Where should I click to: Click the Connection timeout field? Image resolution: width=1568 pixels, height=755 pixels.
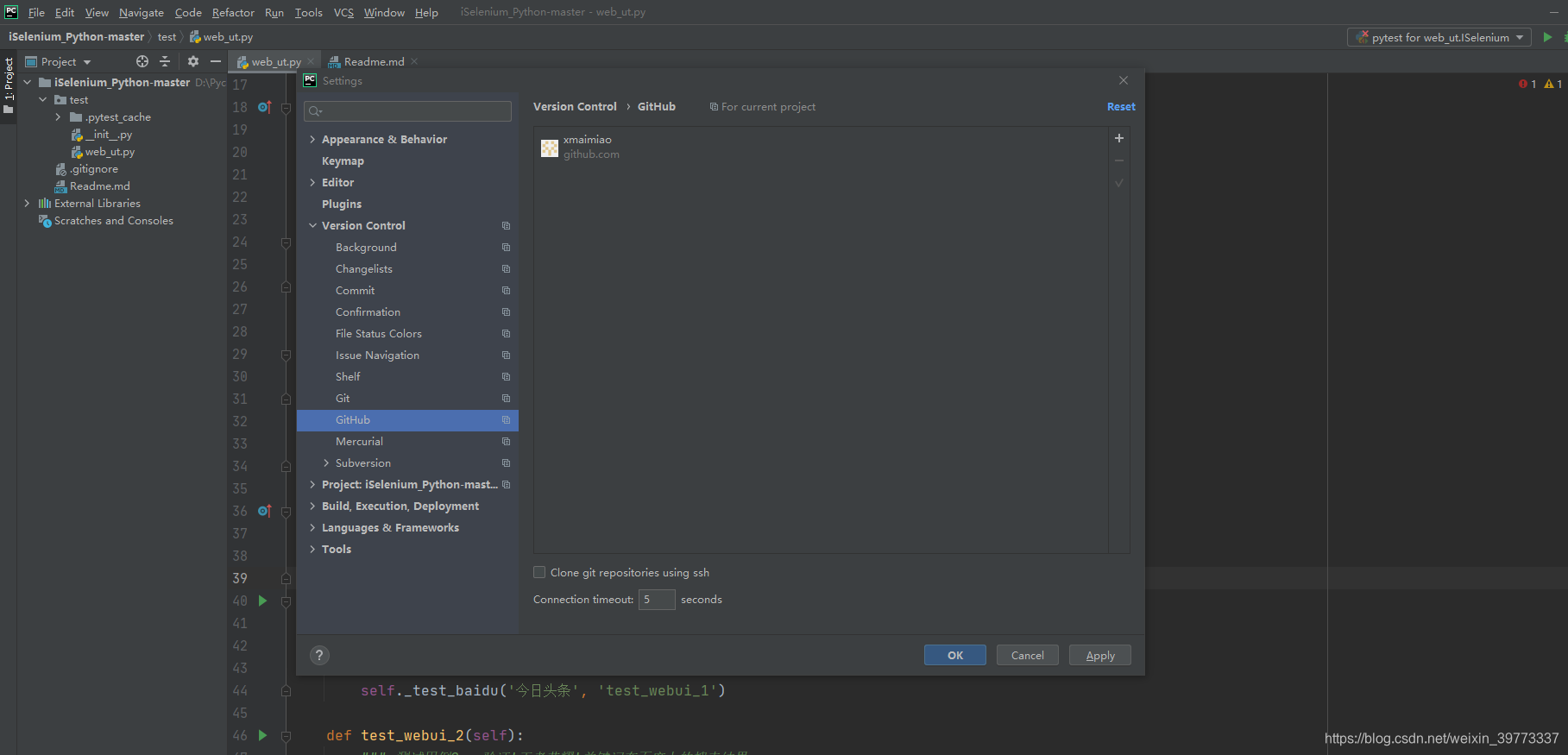pos(657,599)
